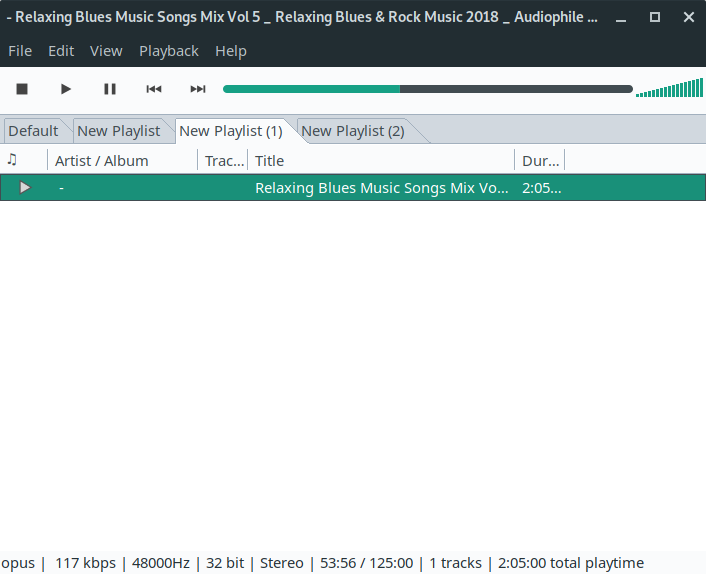The image size is (706, 574).
Task: Click the playing indicator triangle in track row
Action: click(25, 187)
